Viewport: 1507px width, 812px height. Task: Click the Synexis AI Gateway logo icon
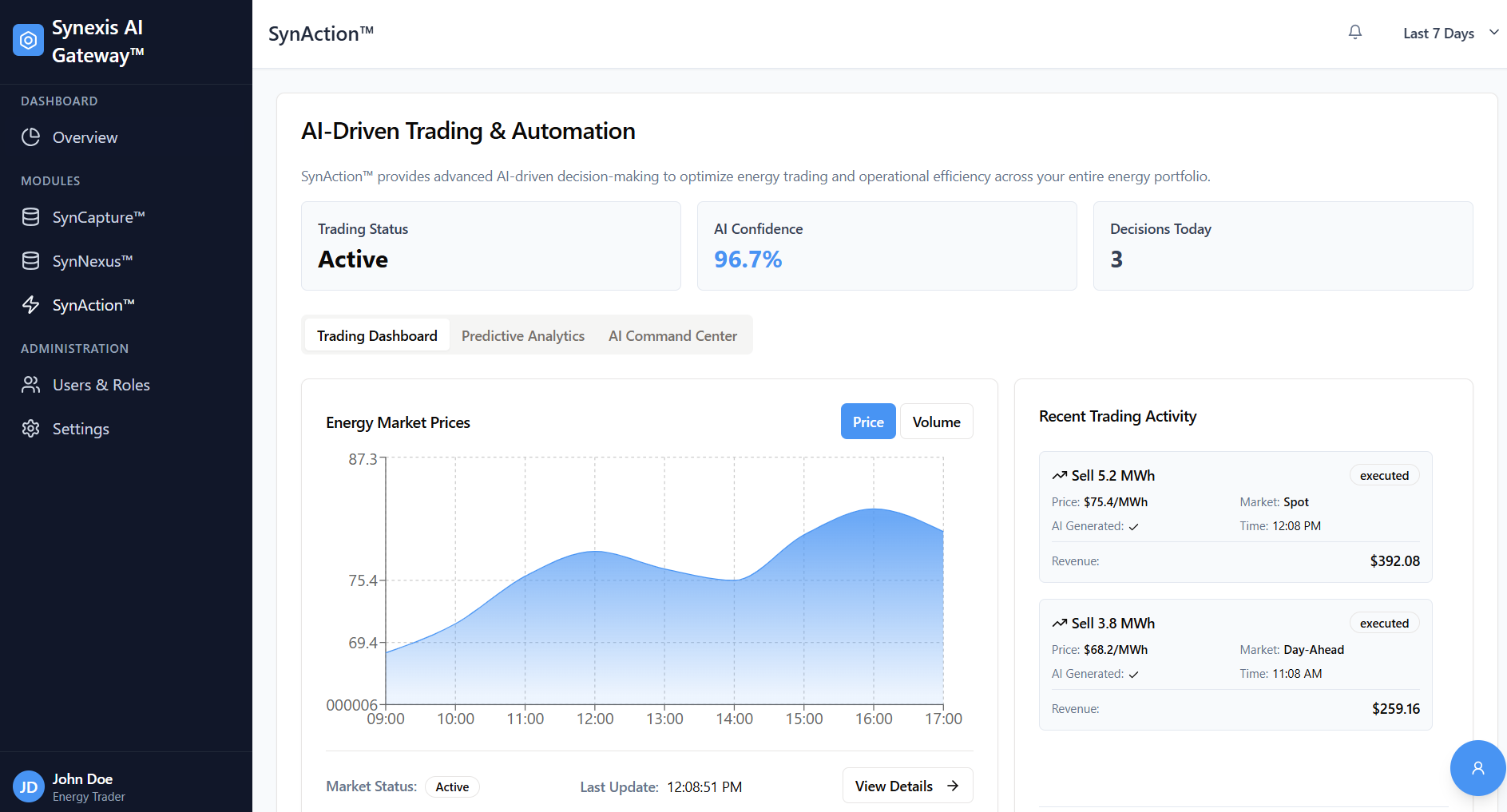28,40
